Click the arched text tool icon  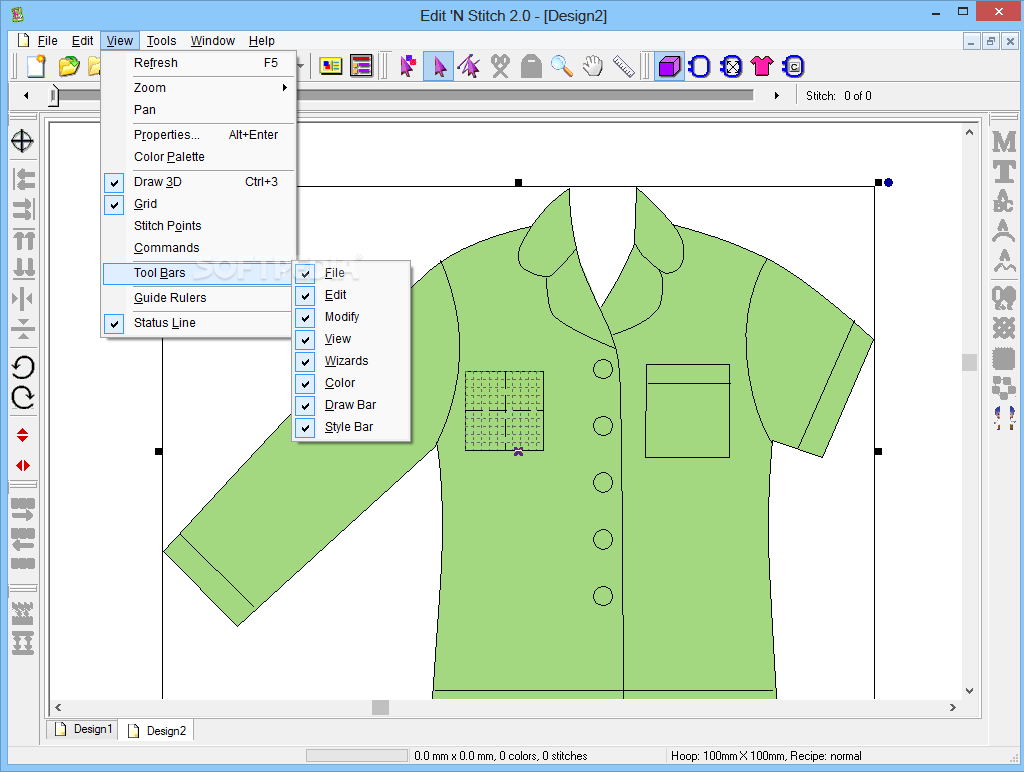click(1004, 230)
